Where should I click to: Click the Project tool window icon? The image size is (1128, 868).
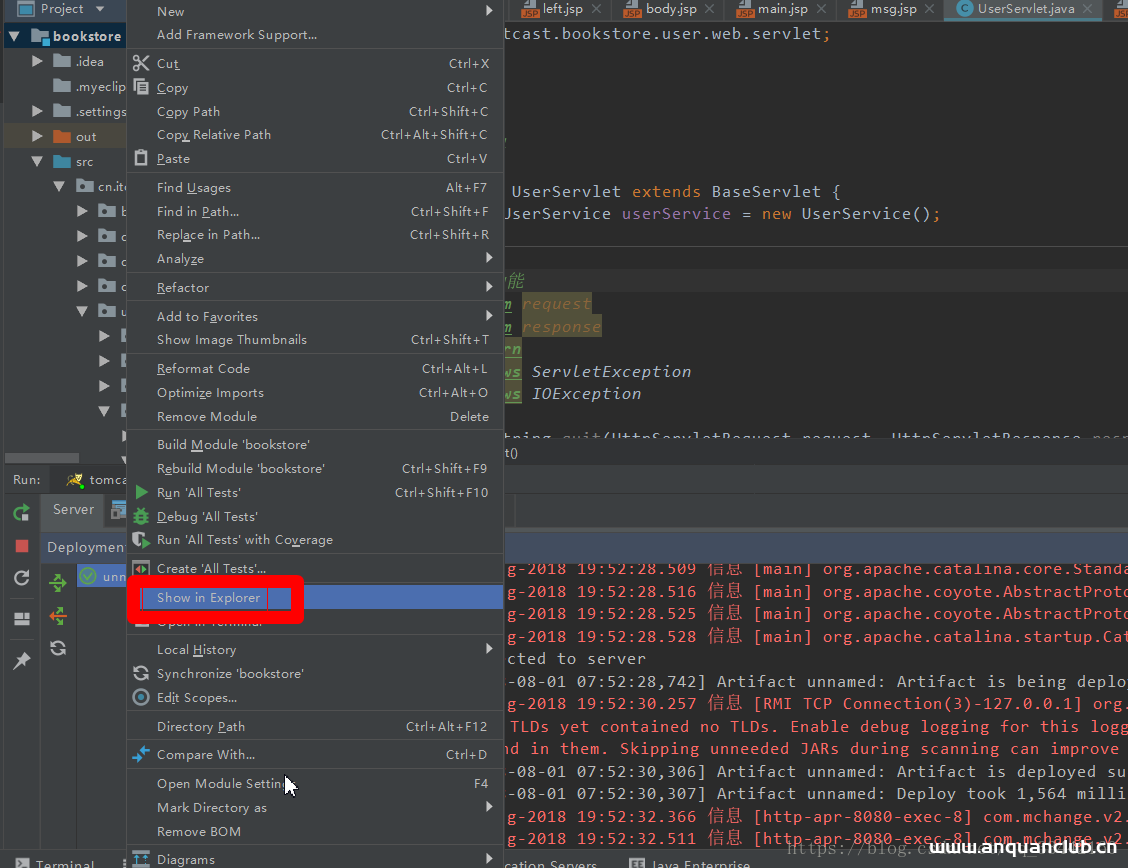(26, 9)
